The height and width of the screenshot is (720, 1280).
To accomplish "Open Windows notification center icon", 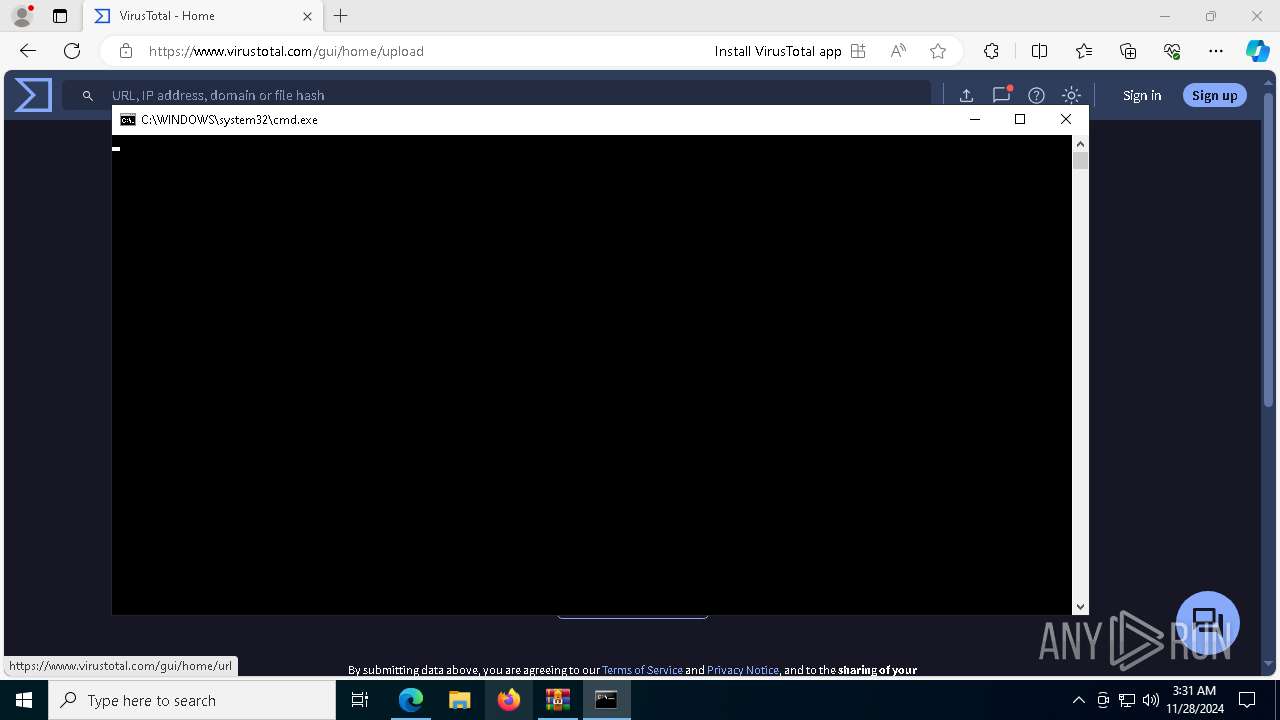I will (1248, 700).
